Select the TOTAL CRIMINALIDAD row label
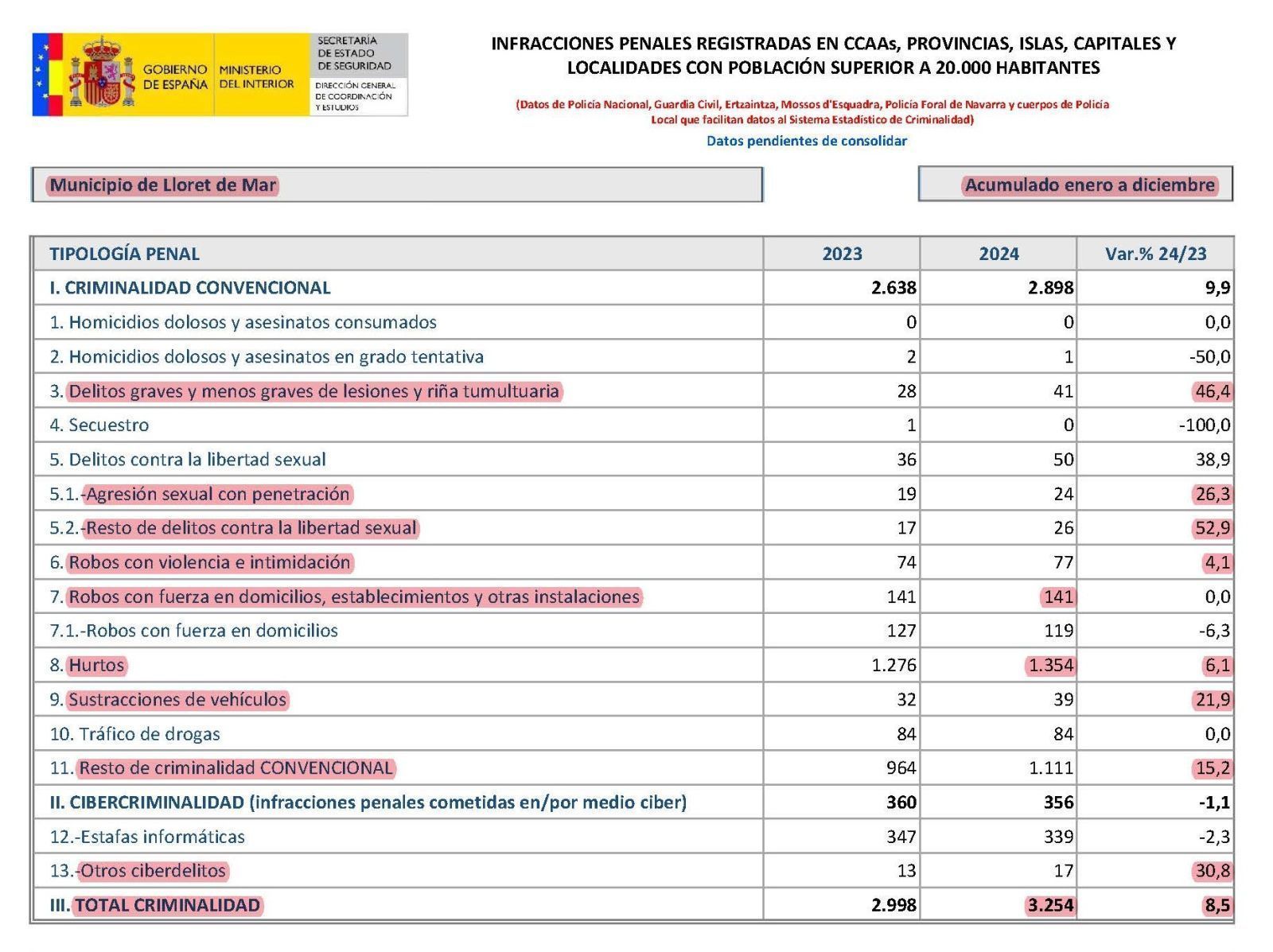 (167, 905)
